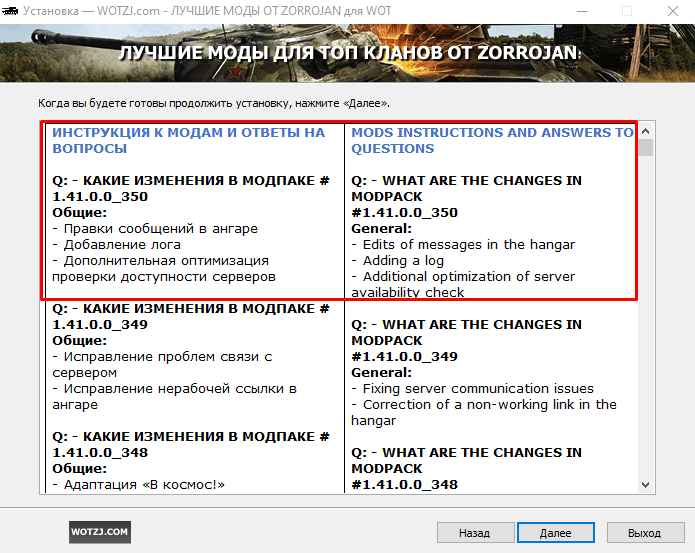695x553 pixels.
Task: Proceed by clicking Далее
Action: [556, 533]
